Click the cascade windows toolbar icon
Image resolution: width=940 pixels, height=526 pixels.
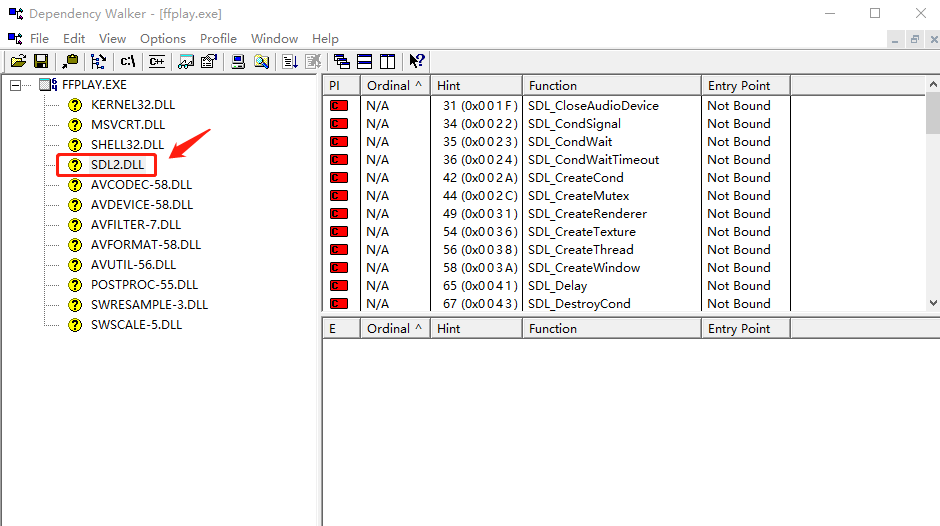coord(342,61)
